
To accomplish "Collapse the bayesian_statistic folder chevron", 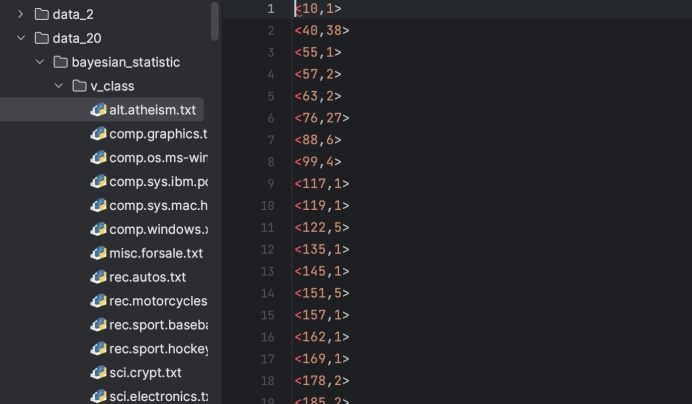I will (x=40, y=62).
